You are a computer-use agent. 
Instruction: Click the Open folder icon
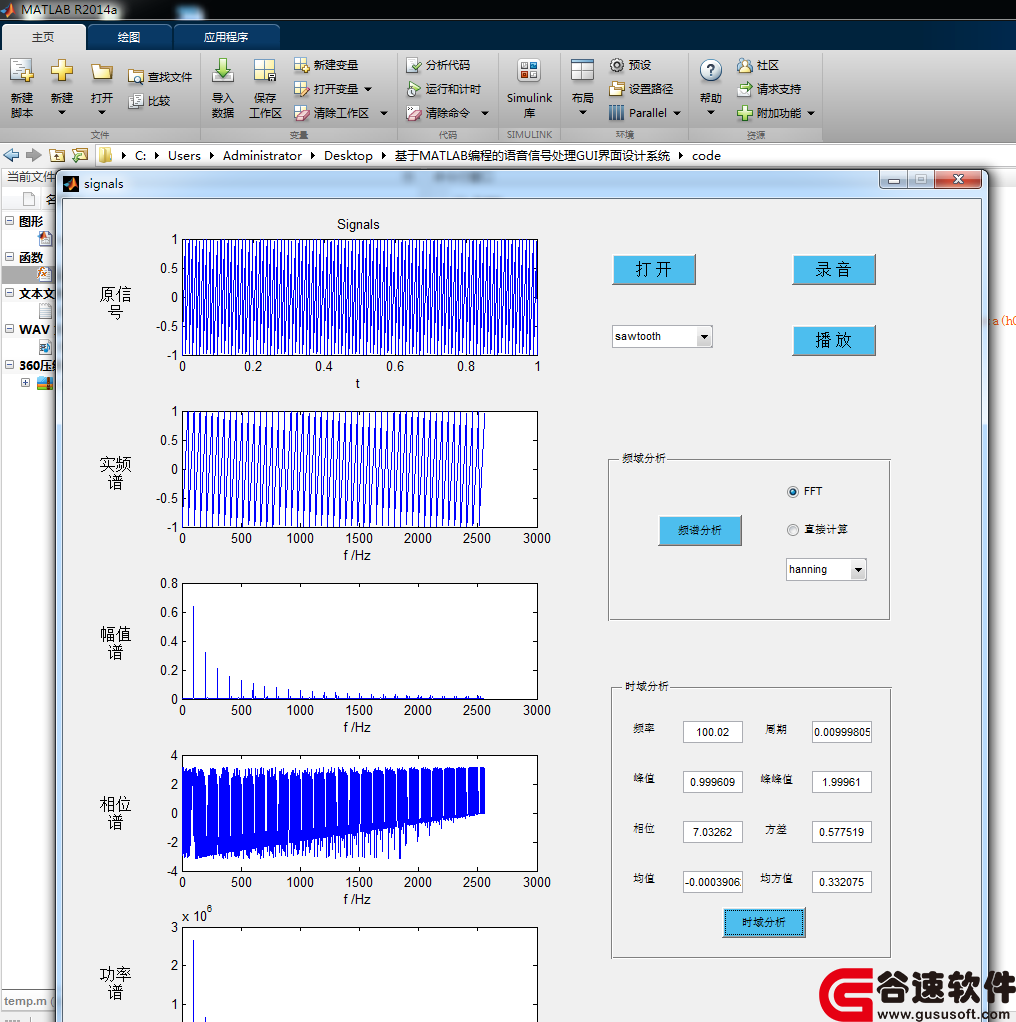102,72
